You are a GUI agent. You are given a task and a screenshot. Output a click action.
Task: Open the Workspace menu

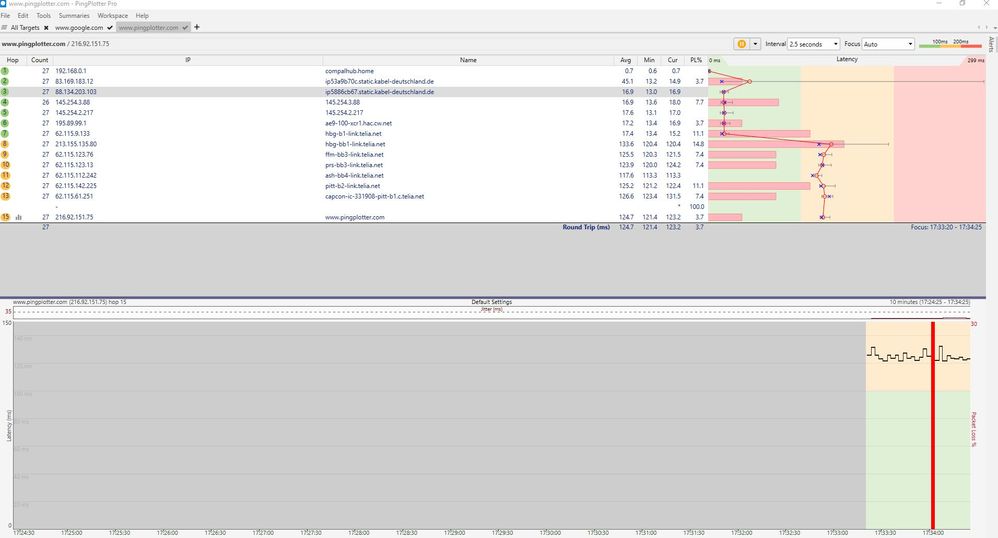[x=113, y=15]
